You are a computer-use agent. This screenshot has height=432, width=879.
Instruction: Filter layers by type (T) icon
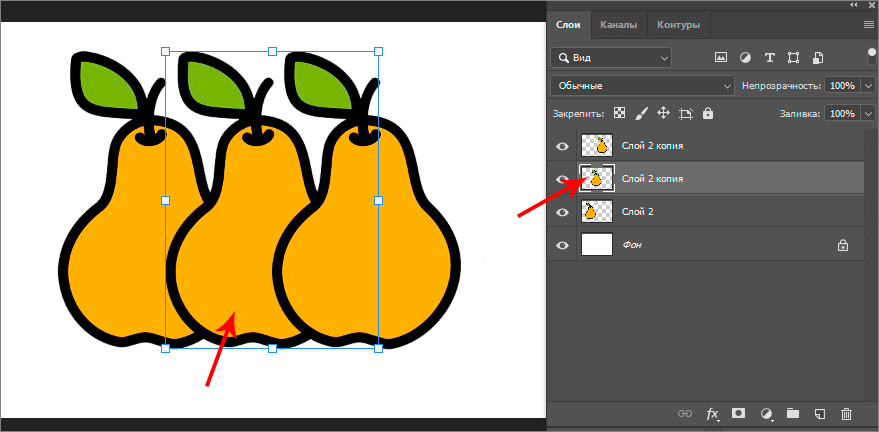pyautogui.click(x=769, y=58)
